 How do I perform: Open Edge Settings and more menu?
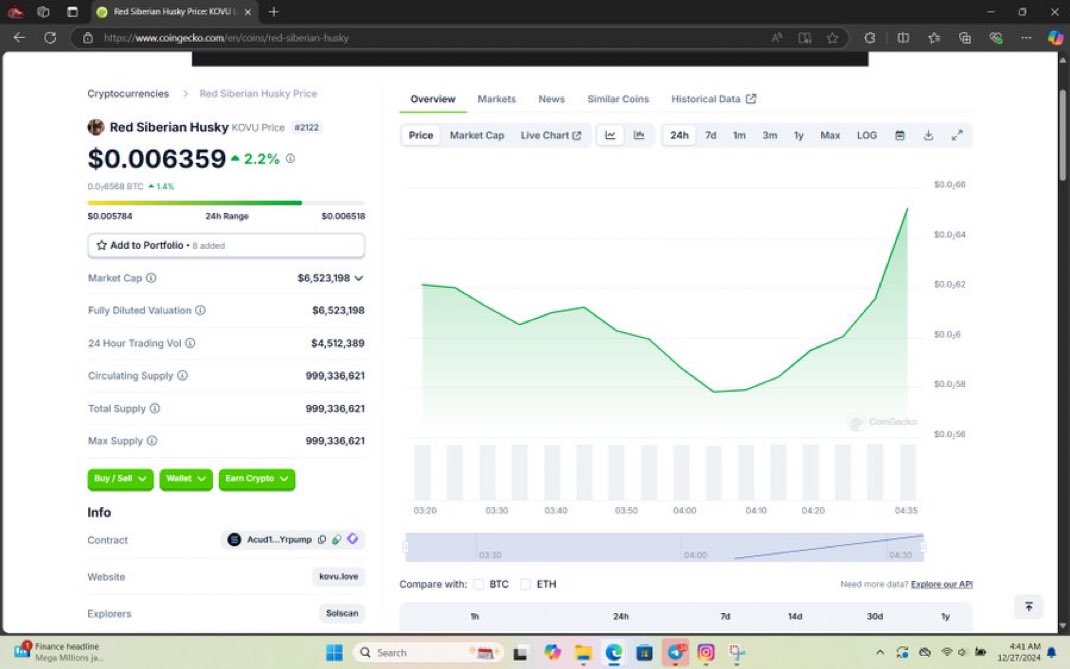click(x=1026, y=38)
